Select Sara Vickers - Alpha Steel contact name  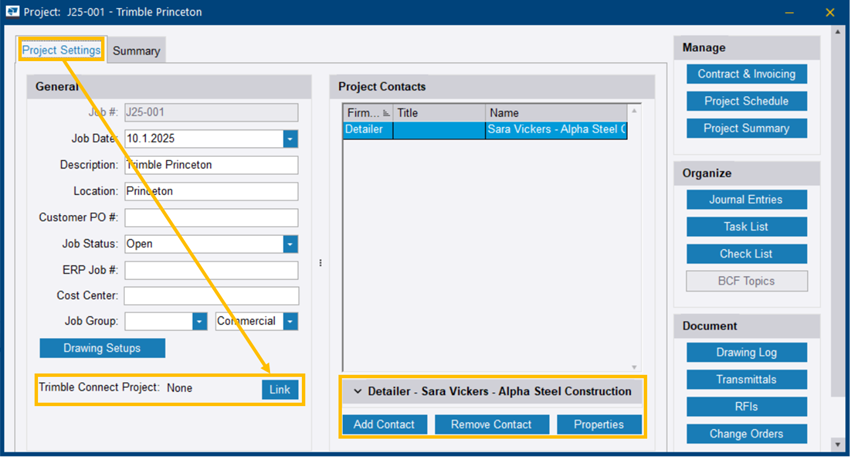(556, 130)
